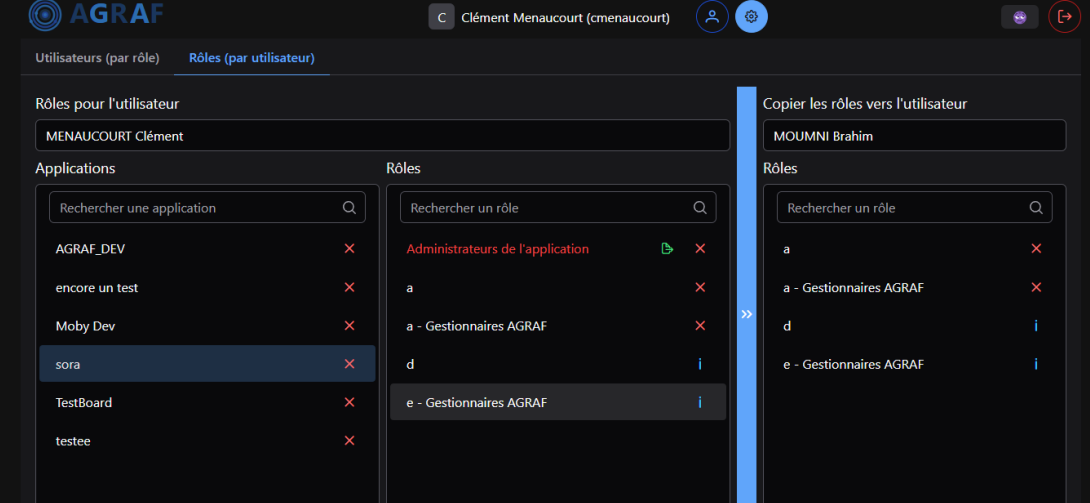Select the Rôles (par utilisateur) tab
This screenshot has width=1090, height=503.
click(252, 58)
